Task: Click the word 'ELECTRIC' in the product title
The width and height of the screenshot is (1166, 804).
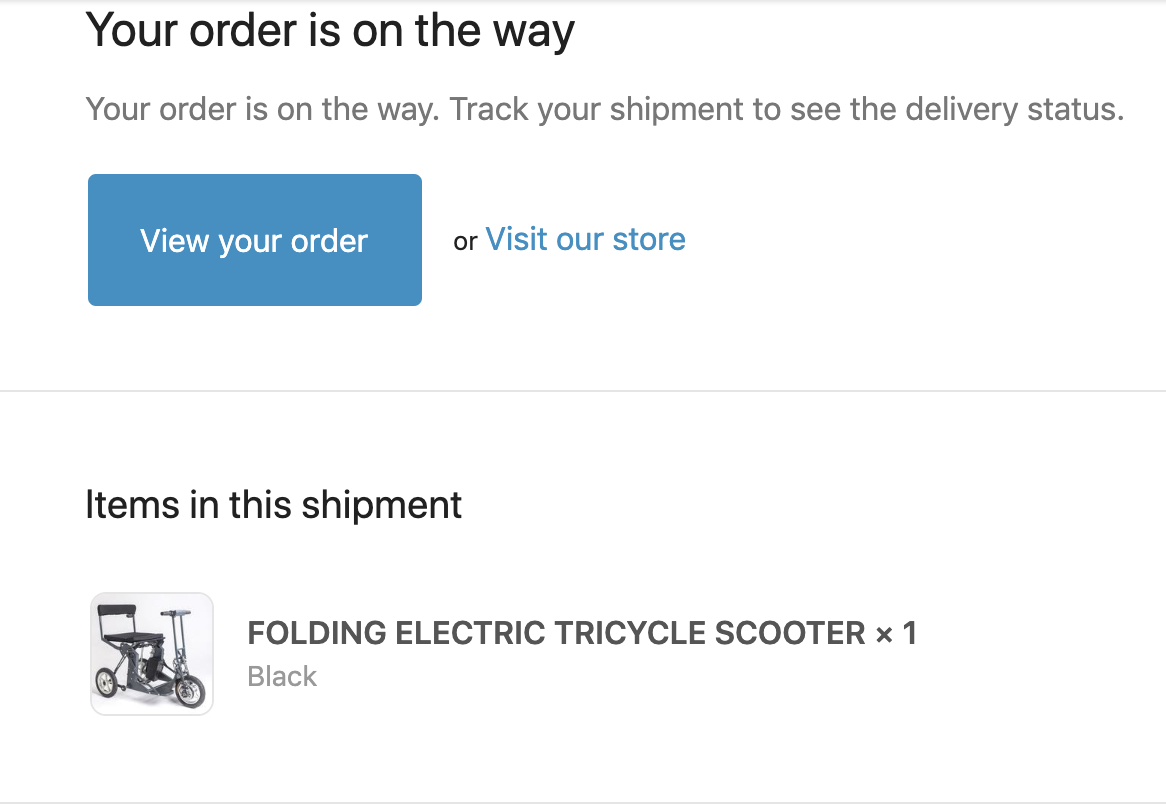Action: point(470,633)
